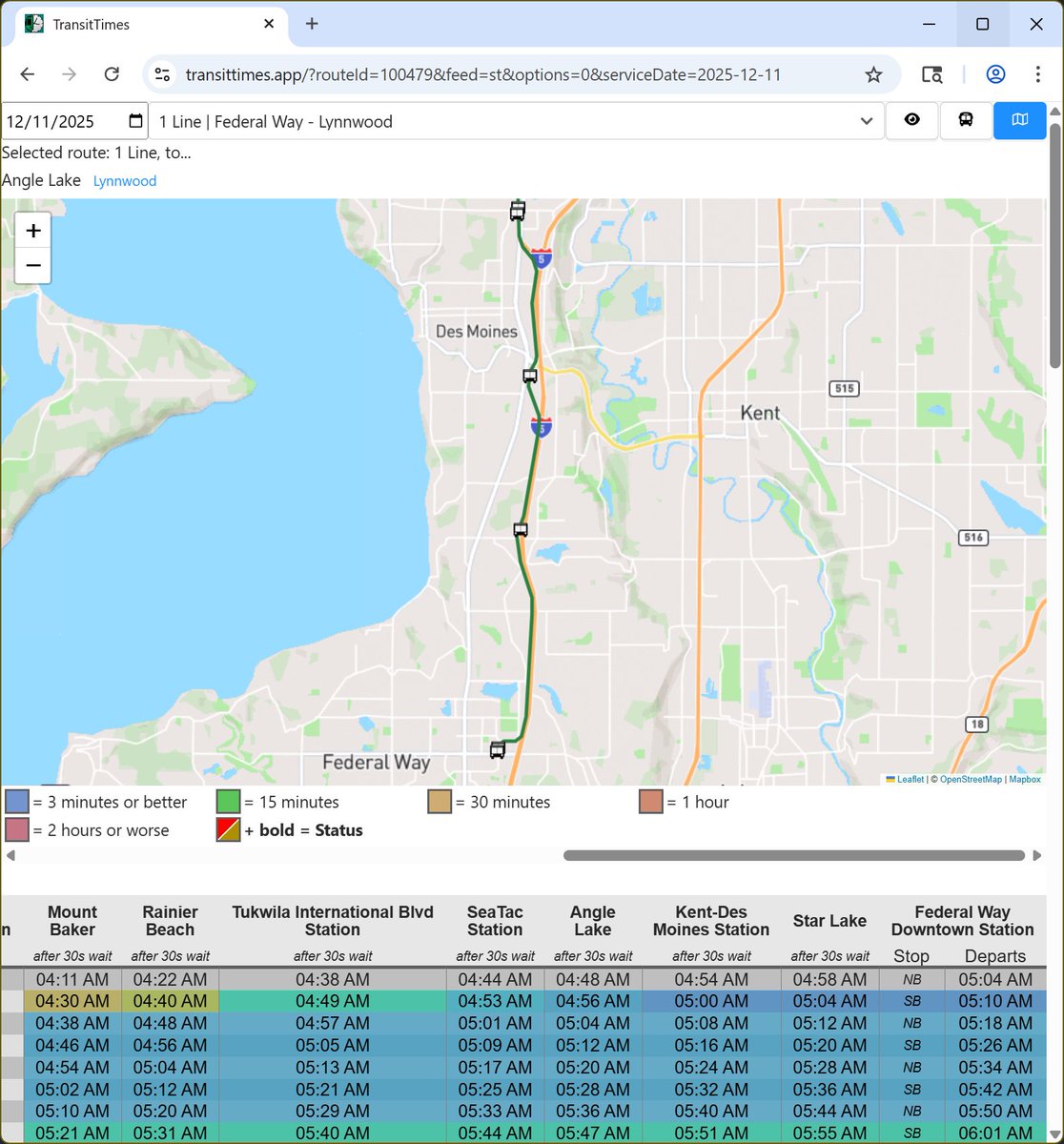The width and height of the screenshot is (1064, 1144).
Task: Zoom out on the map
Action: coord(33,265)
